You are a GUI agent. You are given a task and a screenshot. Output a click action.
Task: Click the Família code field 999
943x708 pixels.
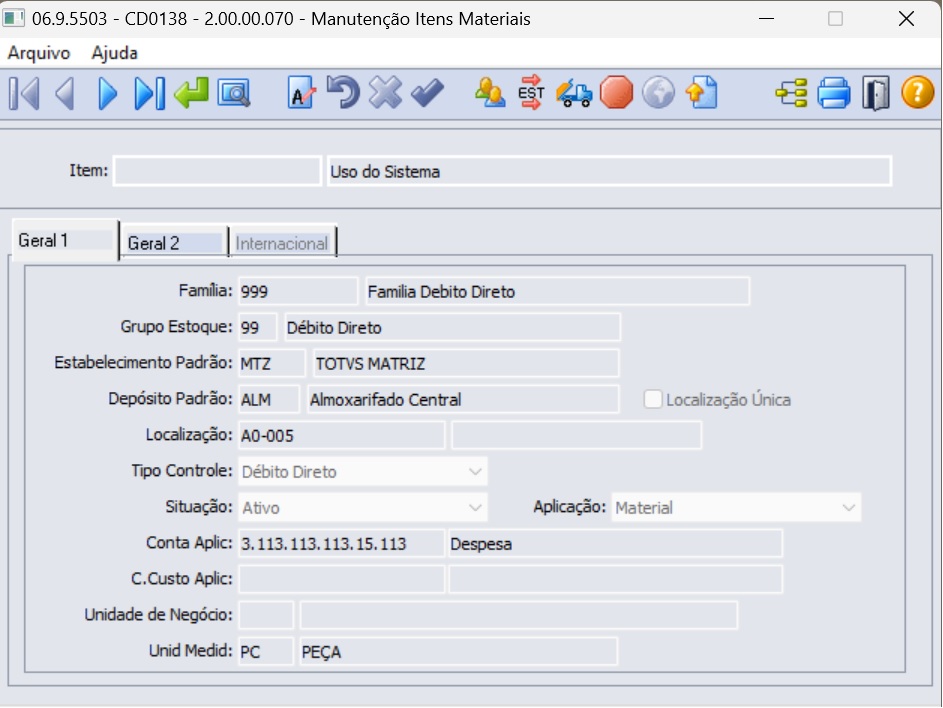(x=298, y=291)
